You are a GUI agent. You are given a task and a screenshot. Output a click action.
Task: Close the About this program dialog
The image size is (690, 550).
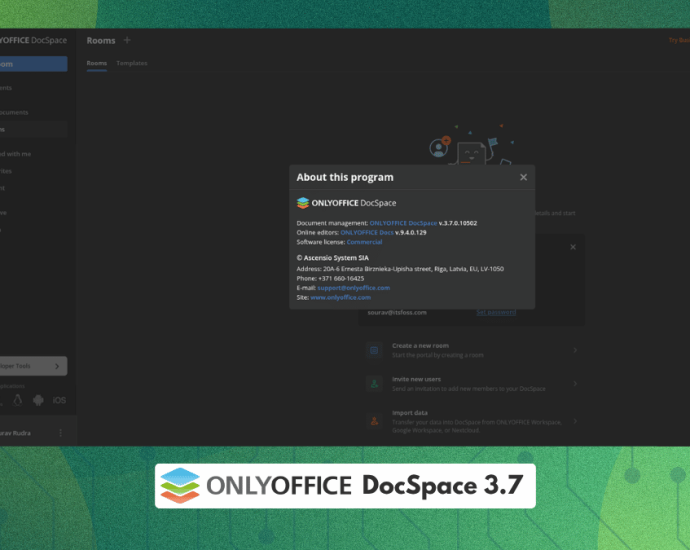(523, 177)
